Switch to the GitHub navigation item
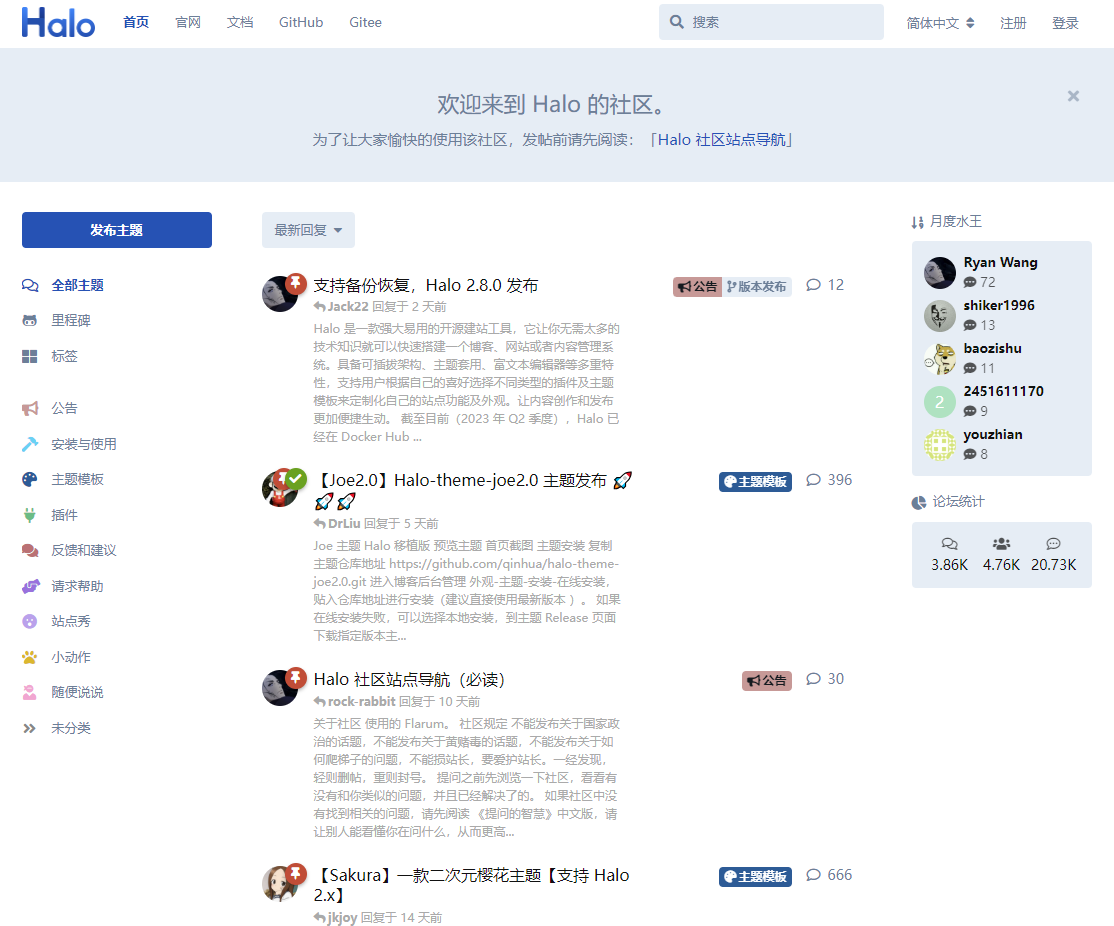Viewport: 1114px width, 926px height. [300, 22]
